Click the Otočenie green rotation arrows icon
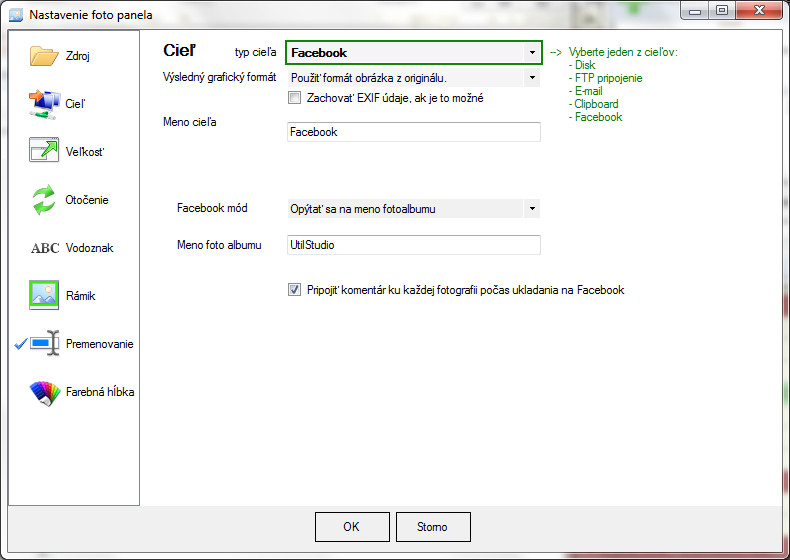 (44, 200)
